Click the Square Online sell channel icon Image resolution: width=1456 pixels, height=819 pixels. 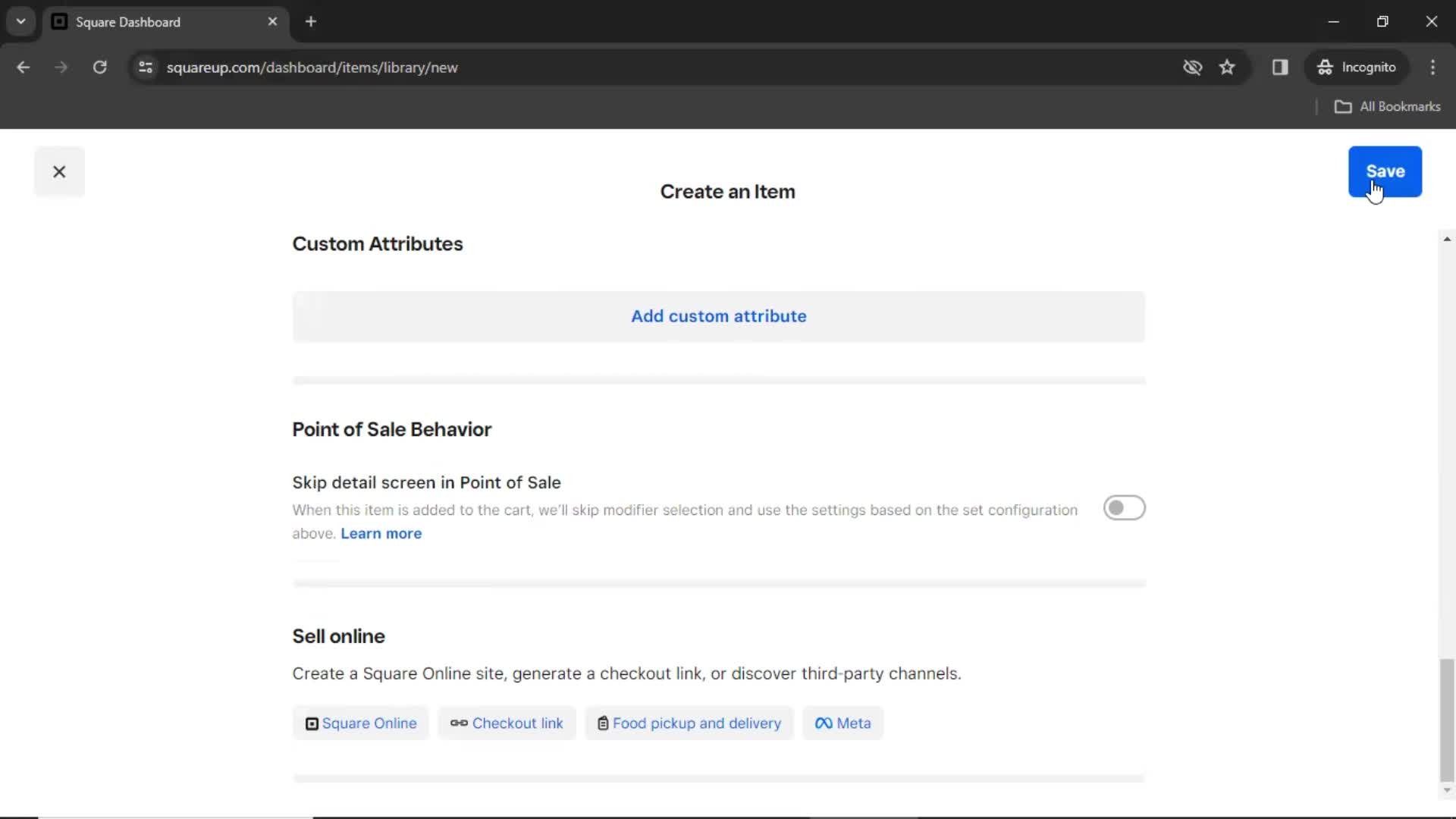point(312,723)
